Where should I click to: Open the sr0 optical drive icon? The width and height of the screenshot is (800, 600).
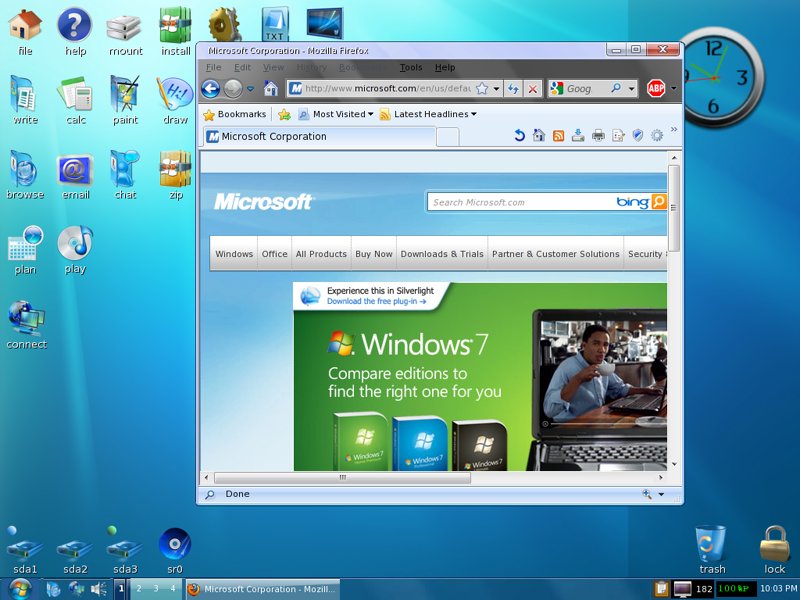pyautogui.click(x=174, y=551)
